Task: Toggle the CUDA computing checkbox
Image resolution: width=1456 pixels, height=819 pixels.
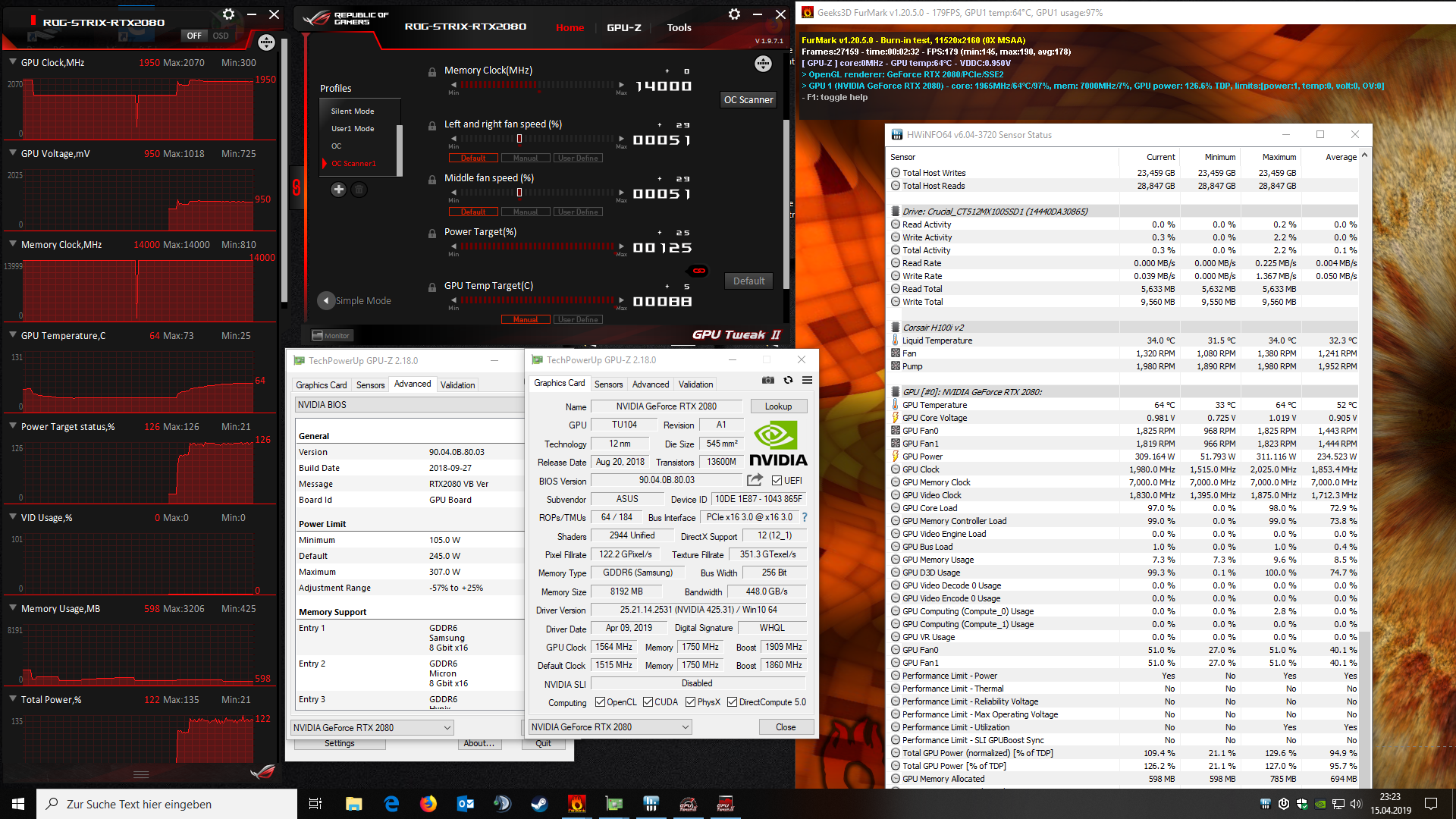Action: 648,702
